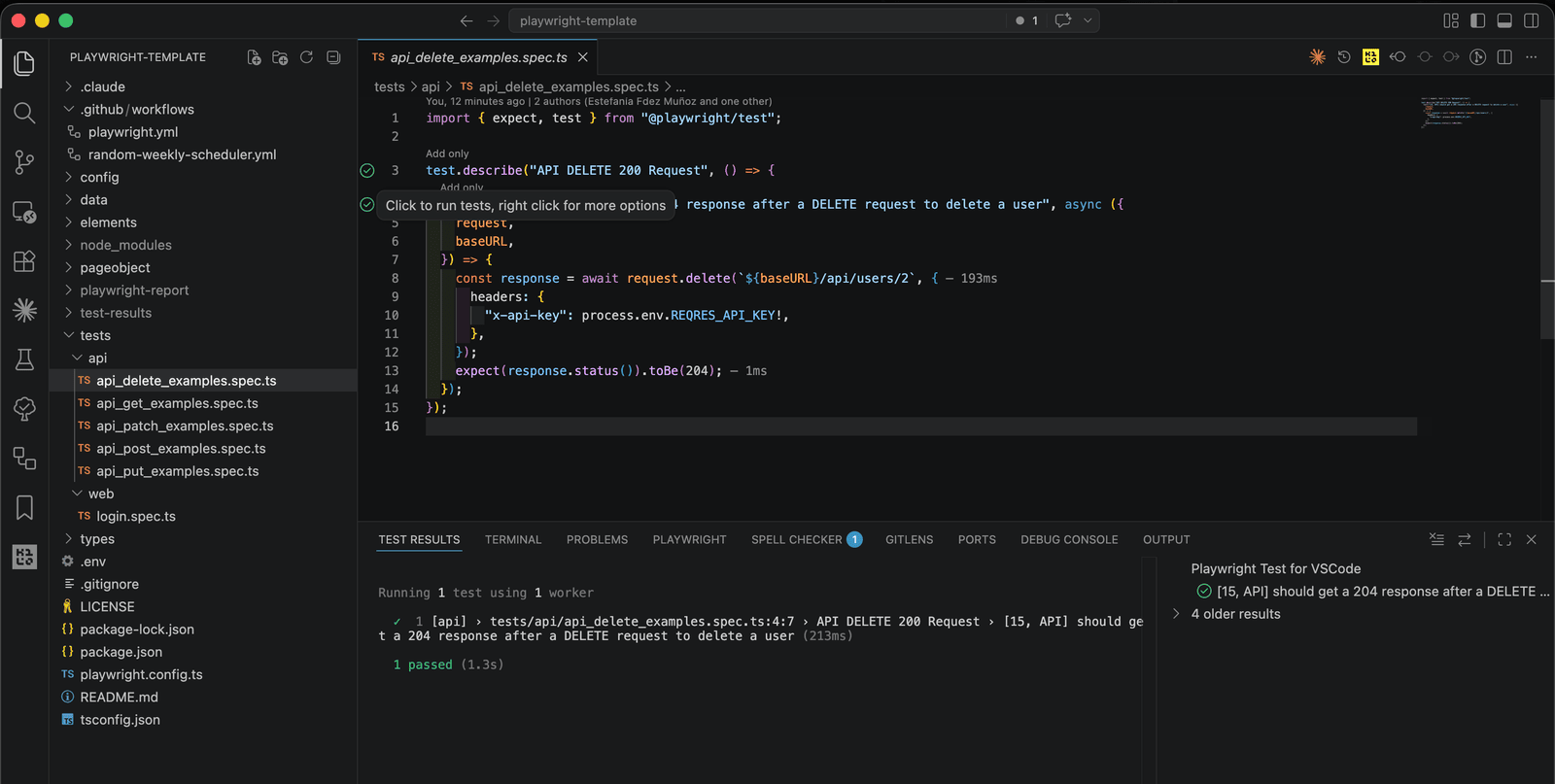Image resolution: width=1555 pixels, height=784 pixels.
Task: Collapse all folders in Explorer
Action: point(333,57)
